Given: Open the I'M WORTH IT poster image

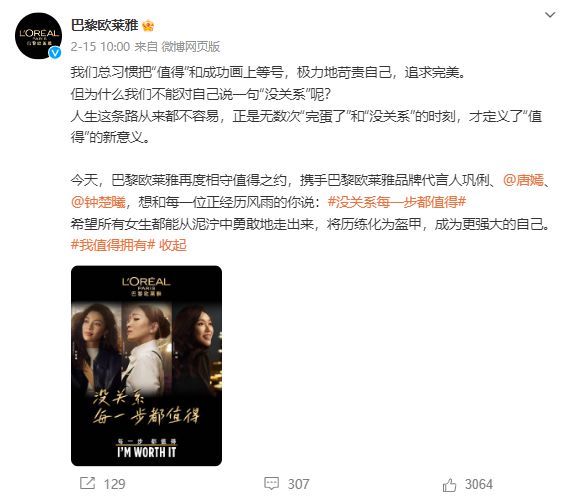Looking at the screenshot, I should pos(146,366).
